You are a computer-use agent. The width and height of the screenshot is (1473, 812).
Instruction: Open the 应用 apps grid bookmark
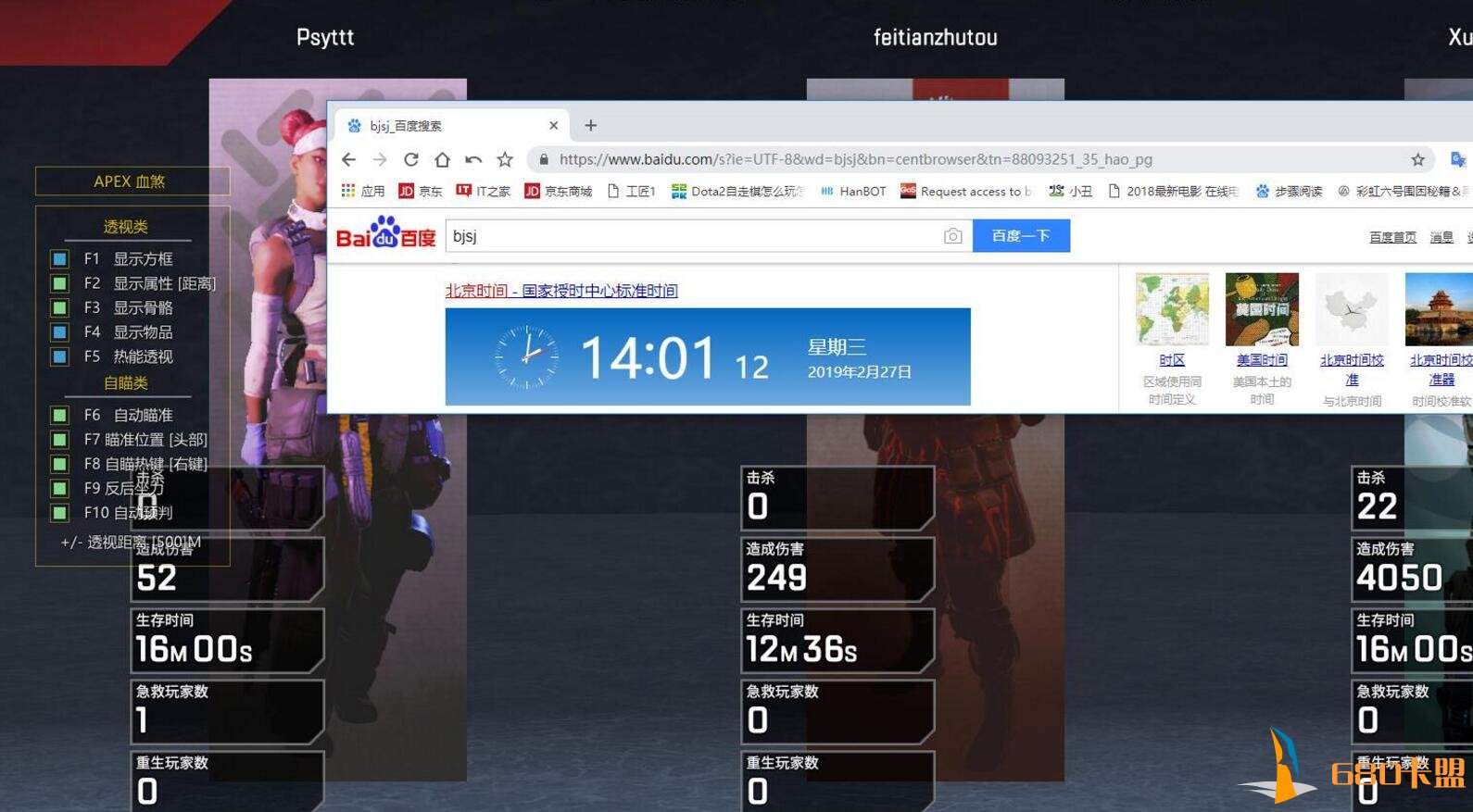362,191
